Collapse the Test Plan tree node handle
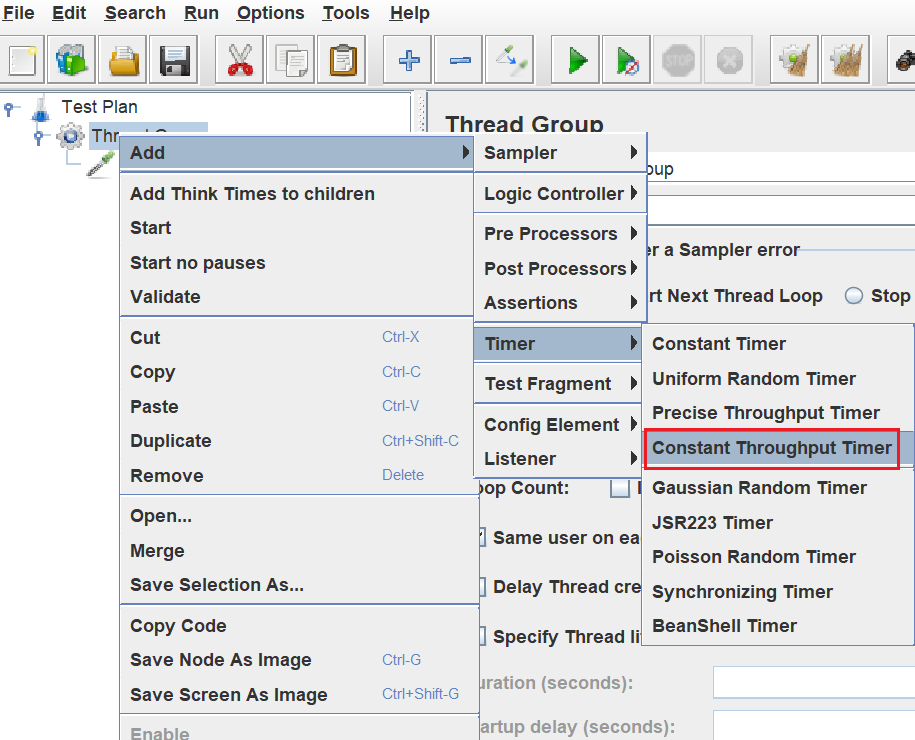Image resolution: width=915 pixels, height=740 pixels. (x=9, y=109)
